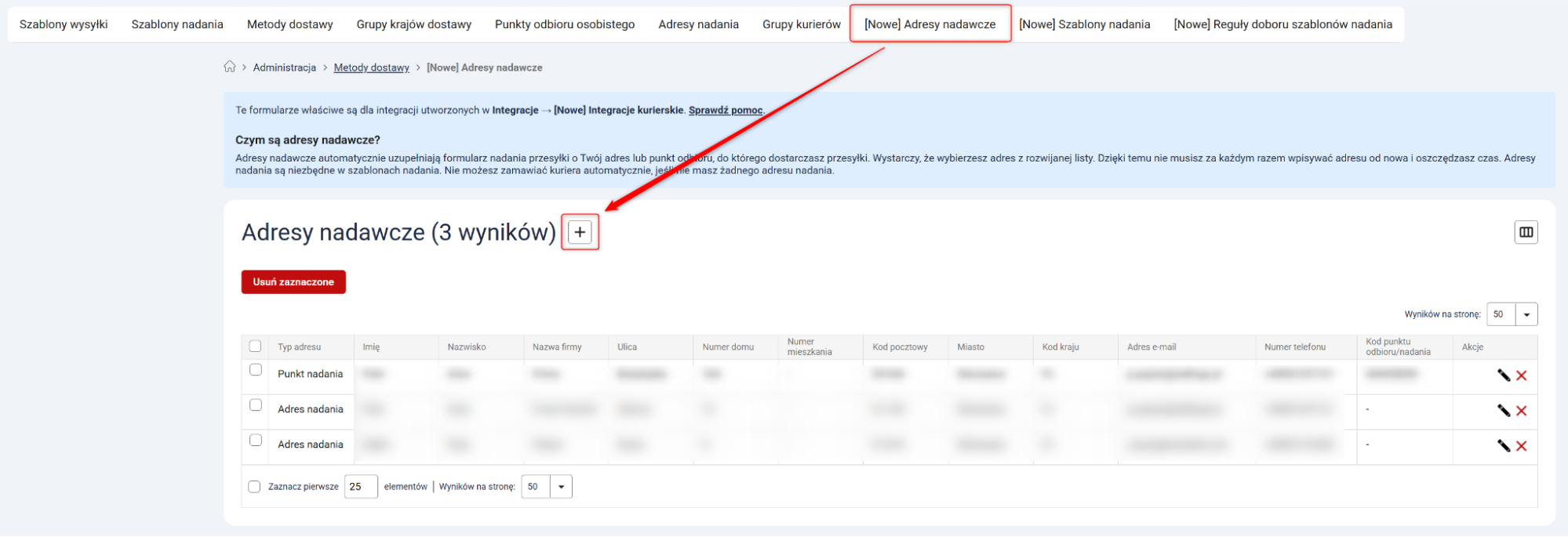This screenshot has width=1568, height=537.
Task: Open the column visibility settings icon
Action: (1525, 232)
